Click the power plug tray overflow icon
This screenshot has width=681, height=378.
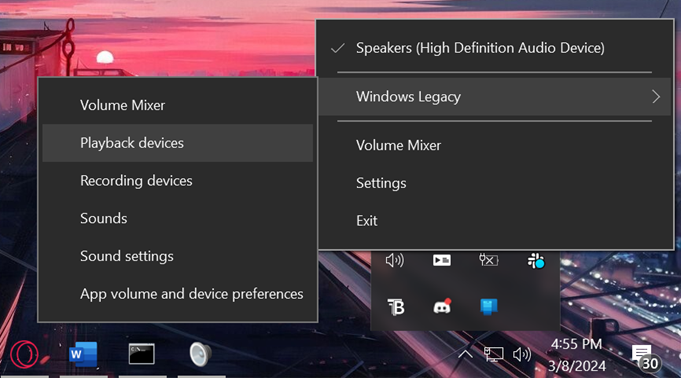489,260
